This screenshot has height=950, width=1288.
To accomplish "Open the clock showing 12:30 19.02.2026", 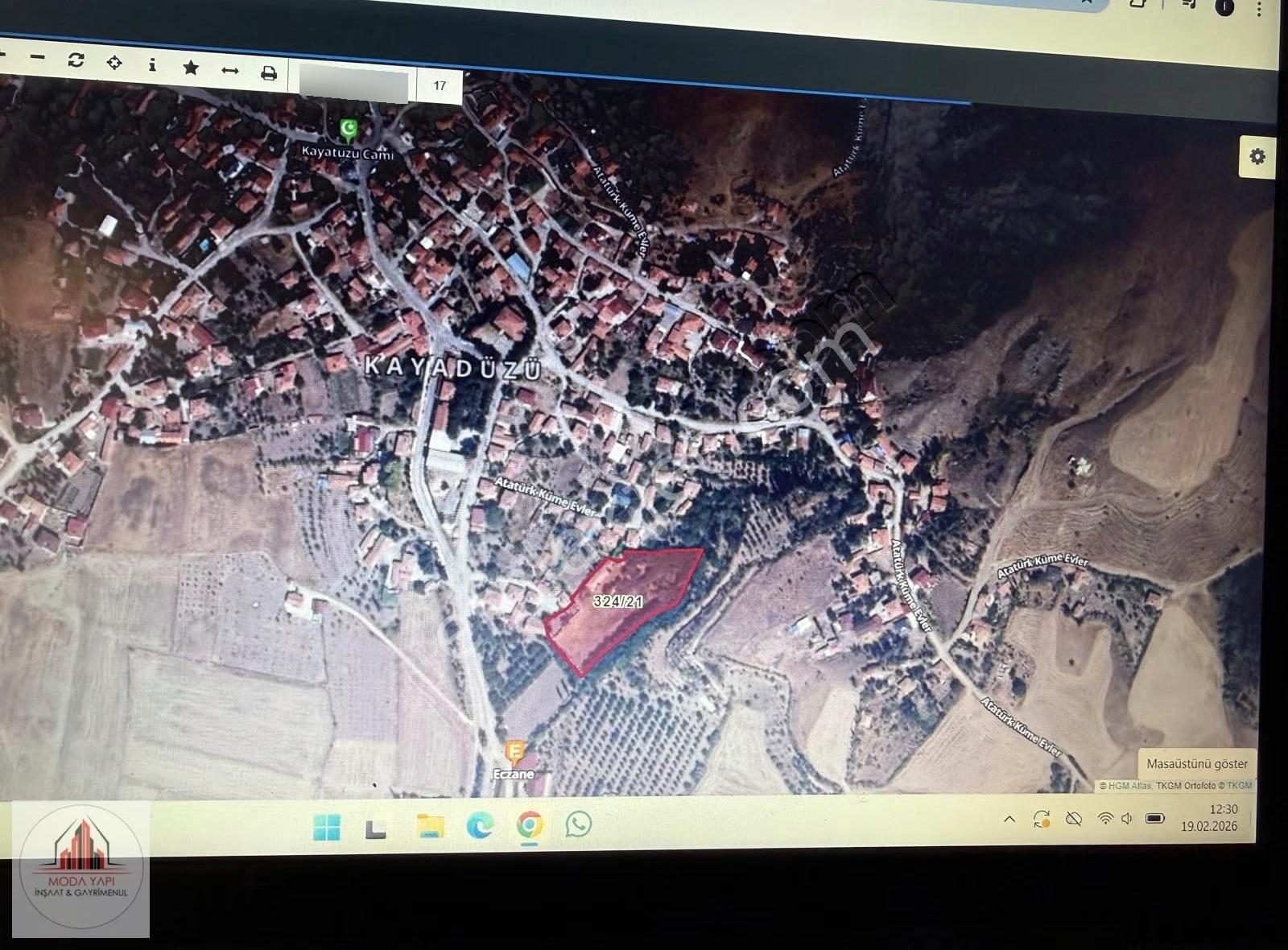I will (x=1209, y=818).
